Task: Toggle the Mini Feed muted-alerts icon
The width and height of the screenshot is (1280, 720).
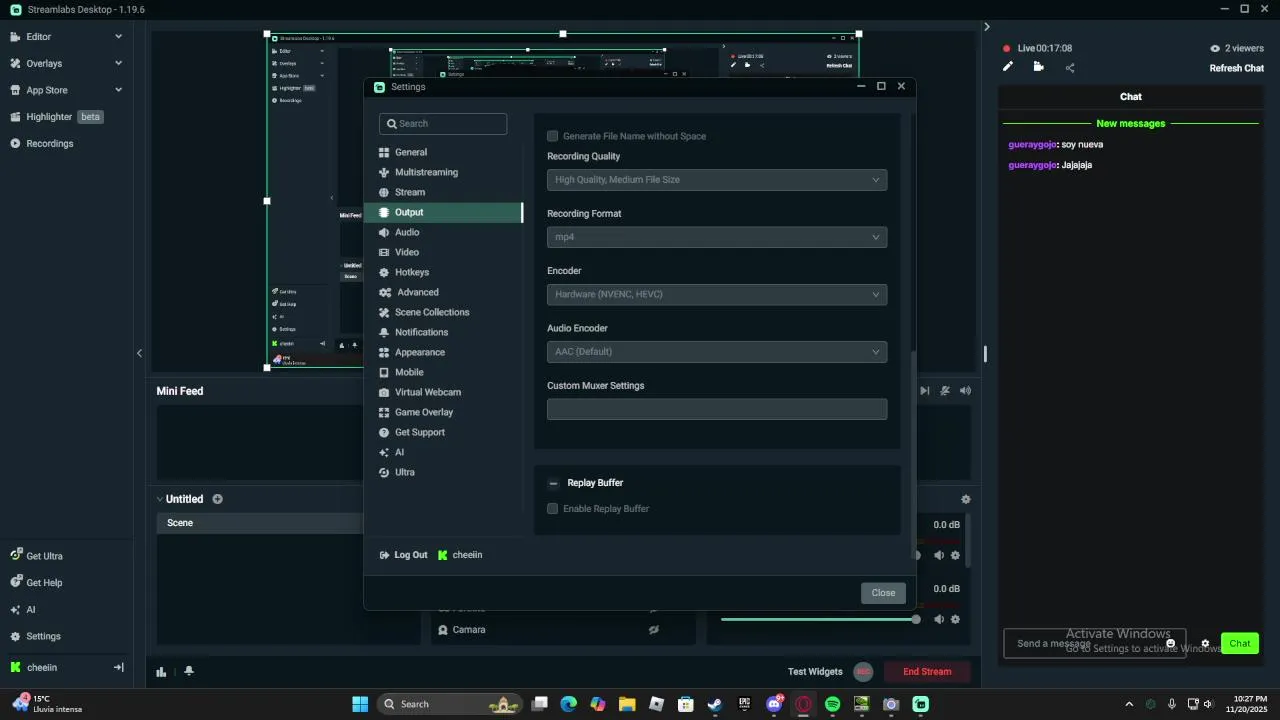Action: (945, 391)
